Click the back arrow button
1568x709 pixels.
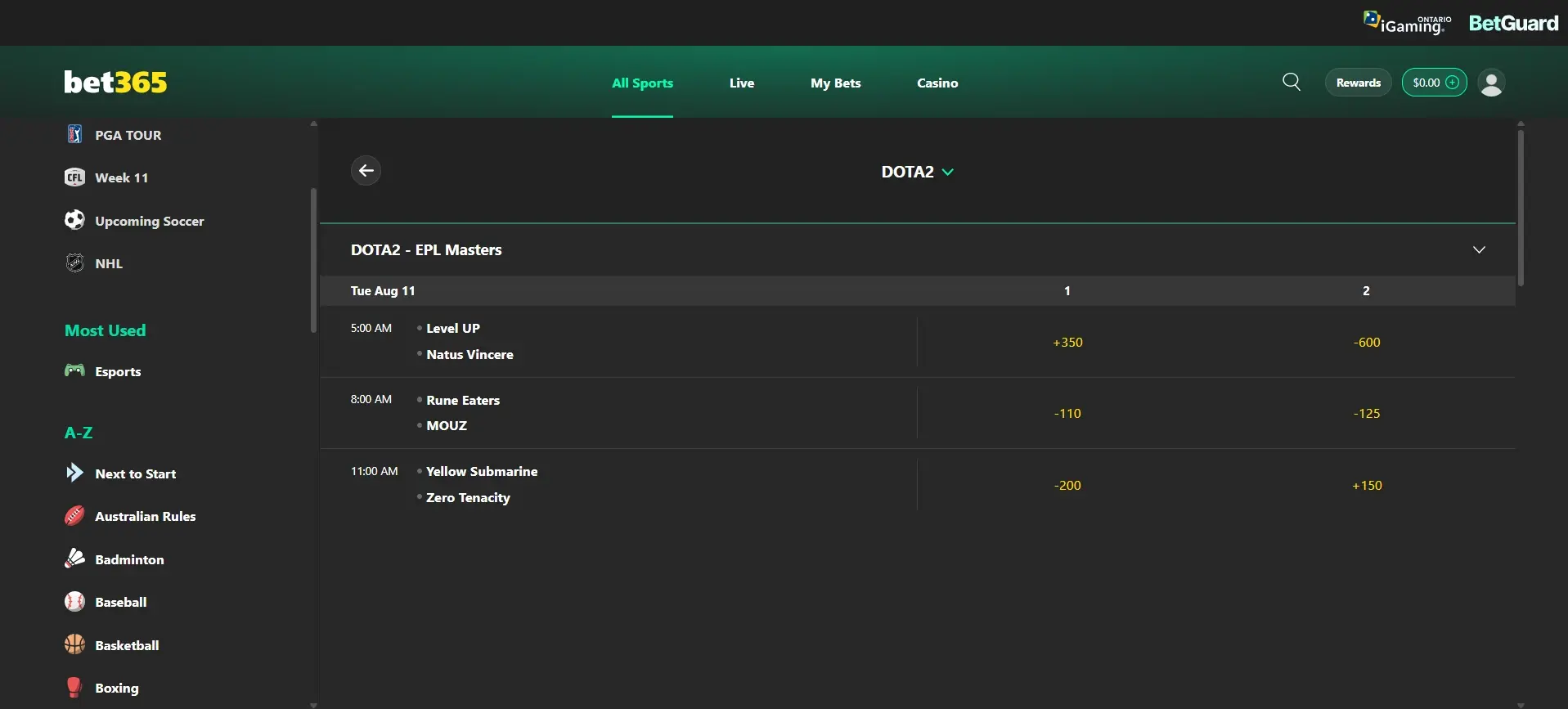(x=366, y=170)
